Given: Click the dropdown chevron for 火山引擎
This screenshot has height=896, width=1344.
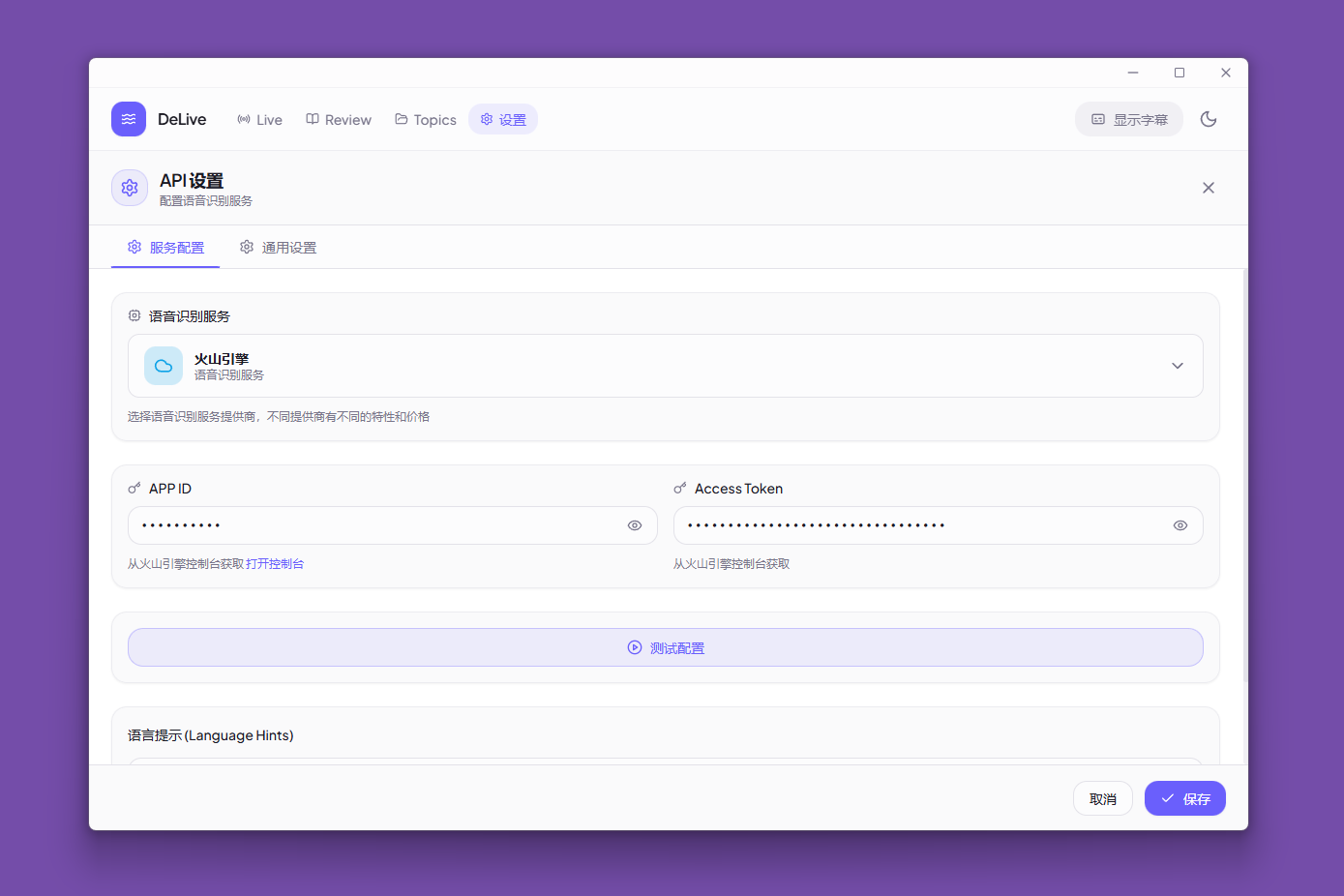Looking at the screenshot, I should [x=1178, y=366].
